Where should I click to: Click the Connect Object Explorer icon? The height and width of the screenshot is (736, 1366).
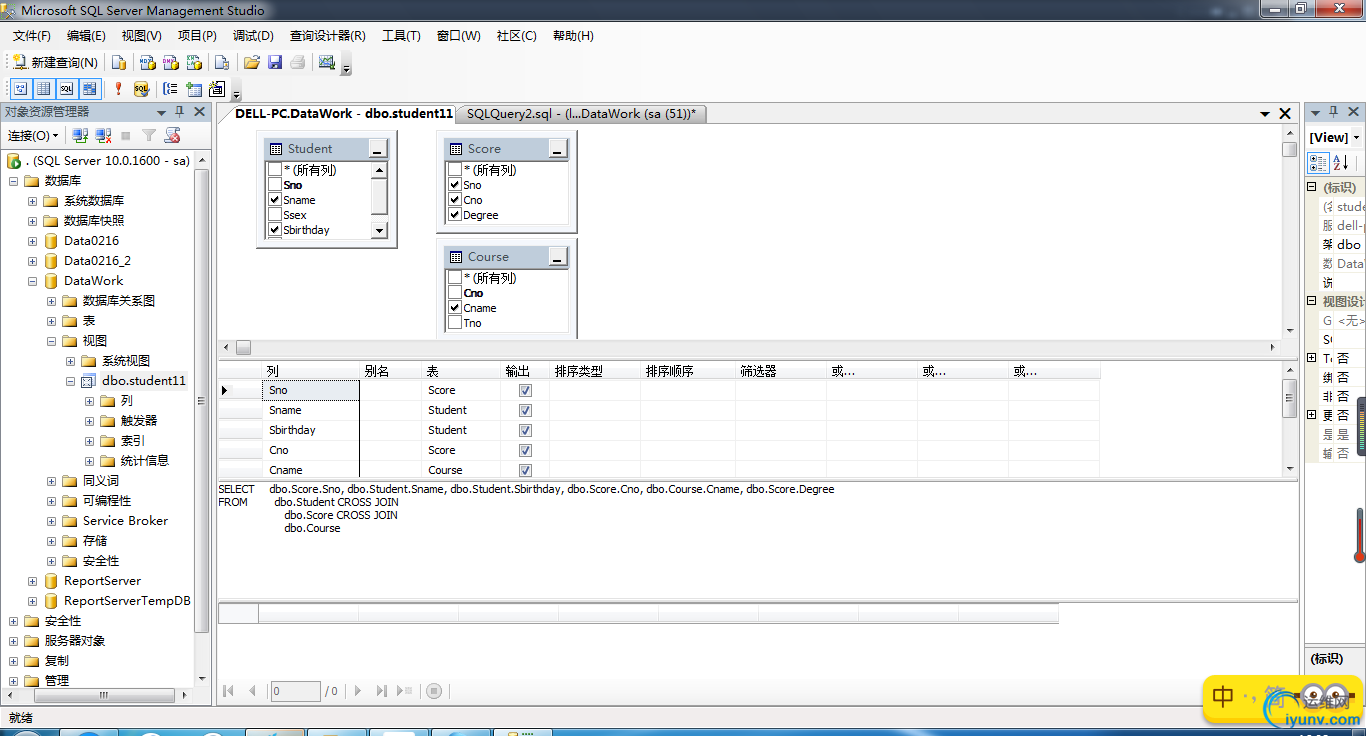80,135
